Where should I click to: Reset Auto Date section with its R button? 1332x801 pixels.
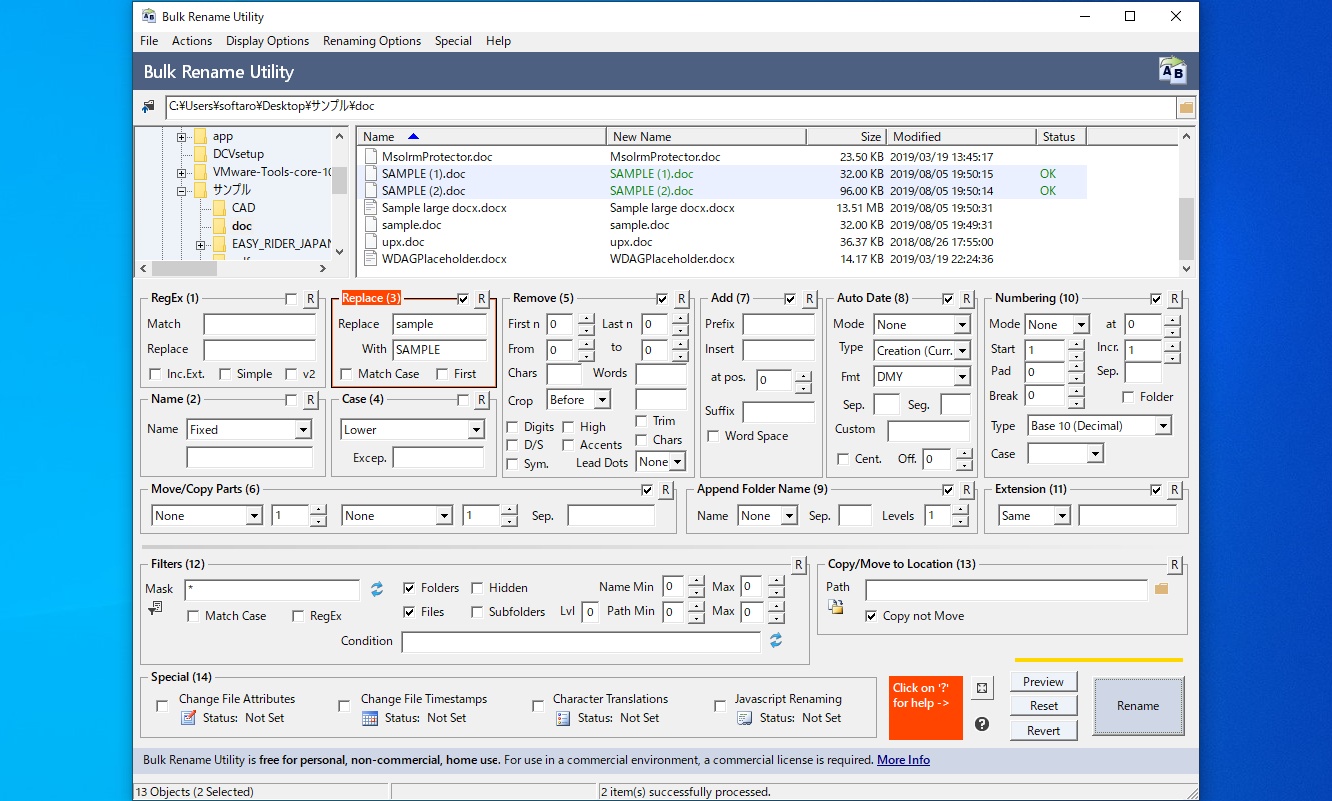(967, 299)
